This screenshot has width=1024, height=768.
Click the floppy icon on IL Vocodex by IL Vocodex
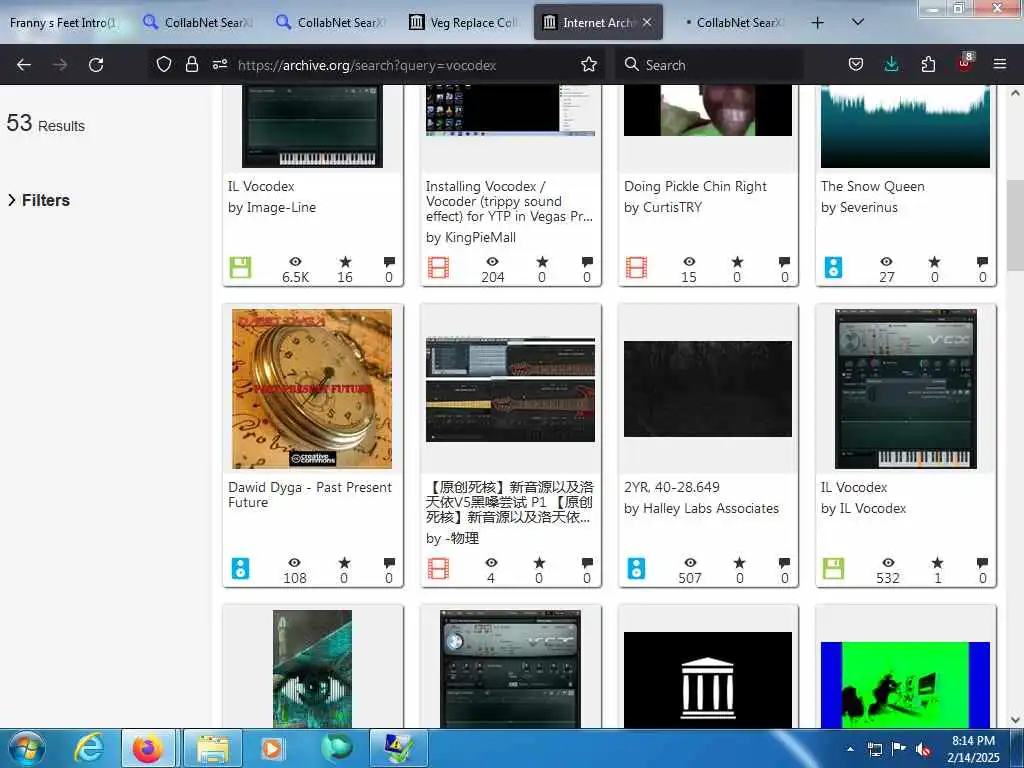click(x=833, y=568)
